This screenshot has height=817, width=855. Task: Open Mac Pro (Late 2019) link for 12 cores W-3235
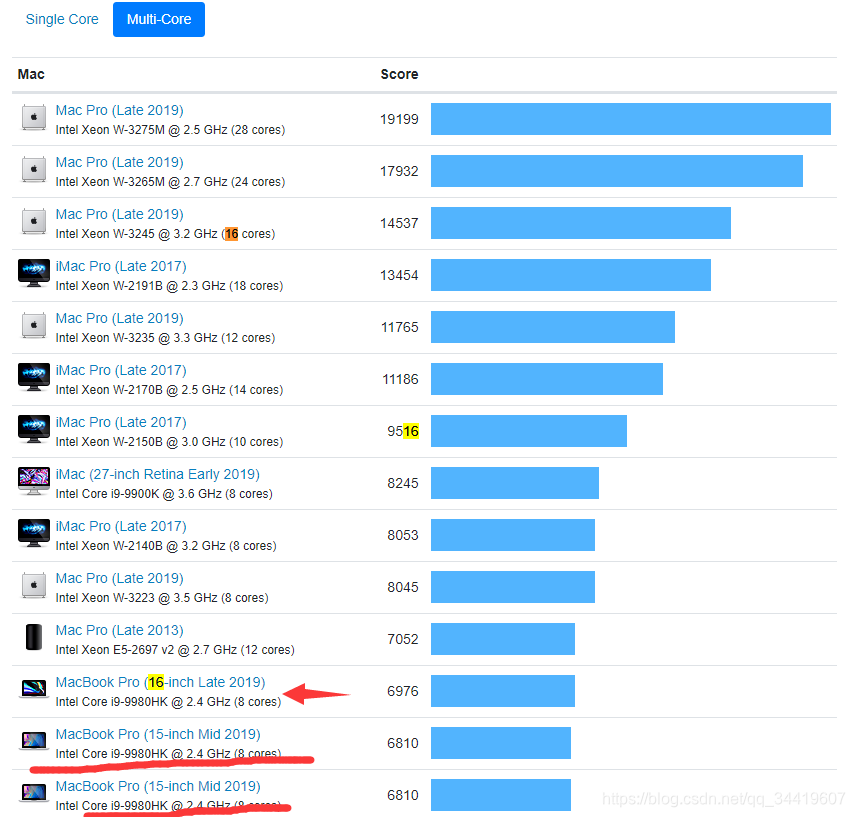[119, 318]
